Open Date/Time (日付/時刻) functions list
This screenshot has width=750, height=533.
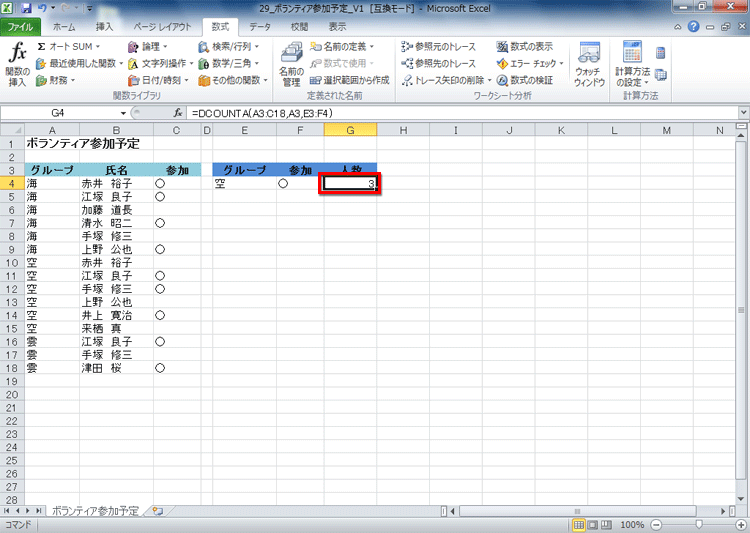158,80
